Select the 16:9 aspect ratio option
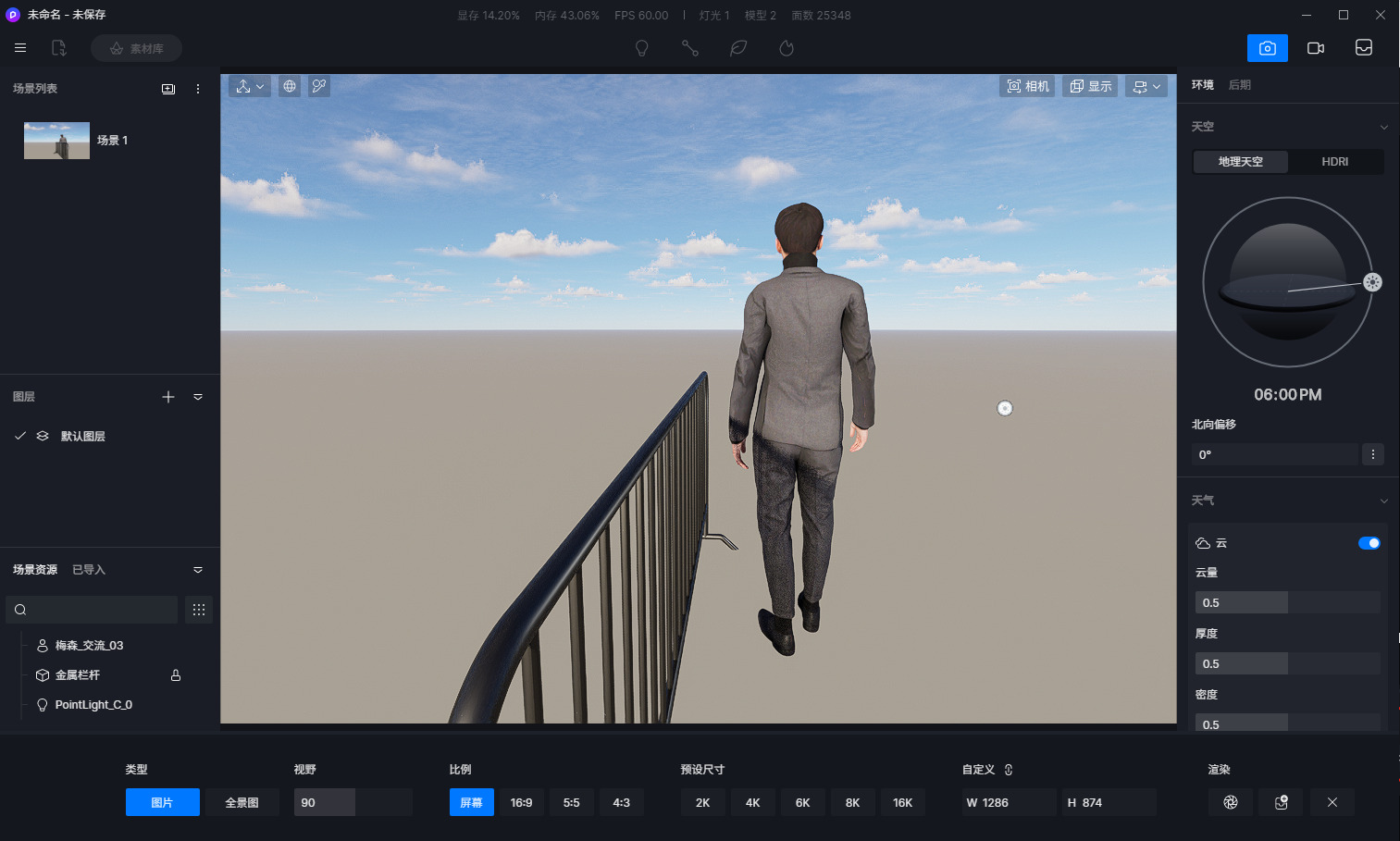 point(521,802)
